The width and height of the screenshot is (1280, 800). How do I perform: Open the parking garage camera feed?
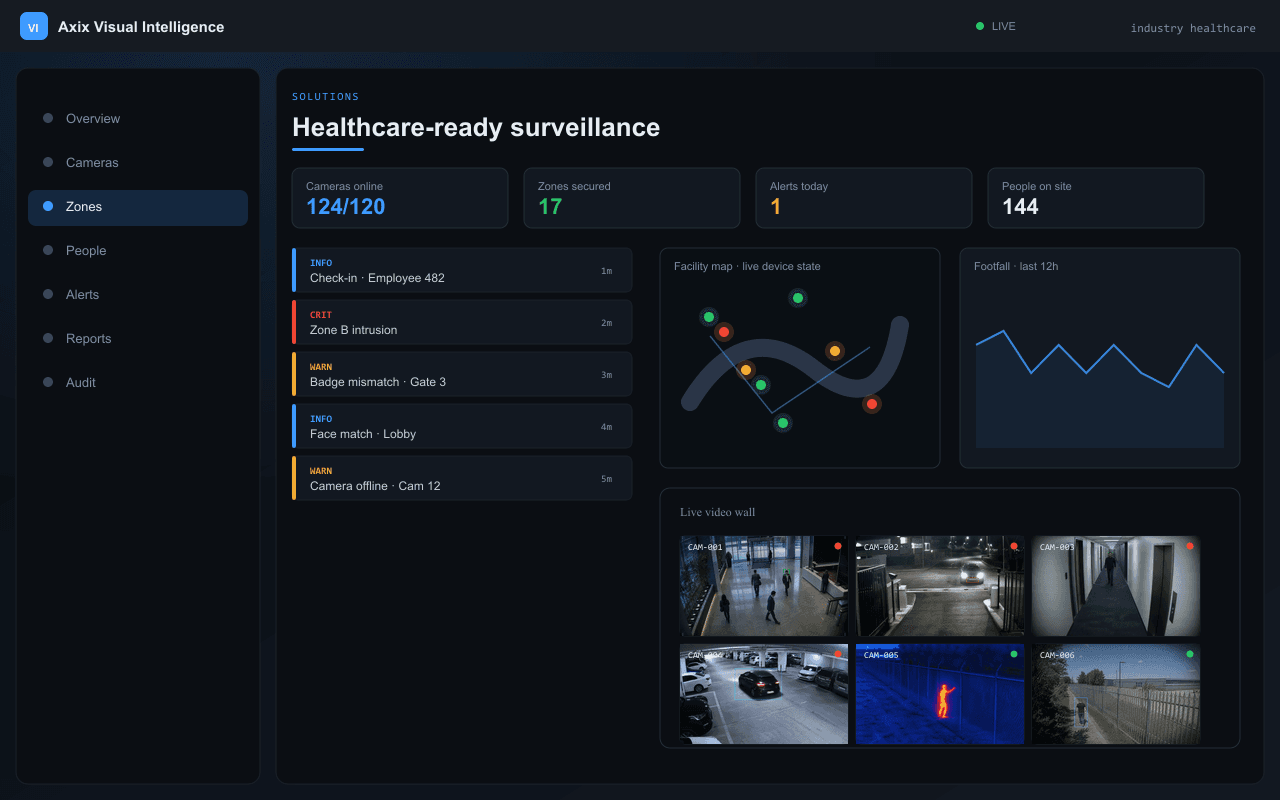[x=764, y=694]
